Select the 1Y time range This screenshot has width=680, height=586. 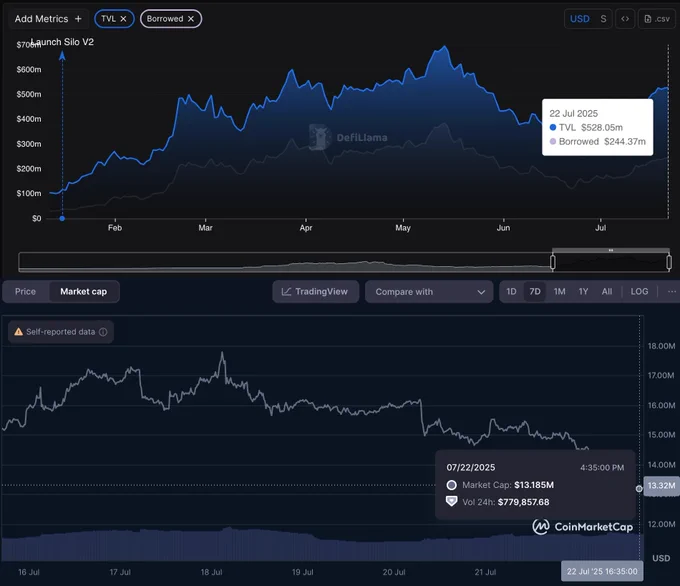(x=583, y=291)
